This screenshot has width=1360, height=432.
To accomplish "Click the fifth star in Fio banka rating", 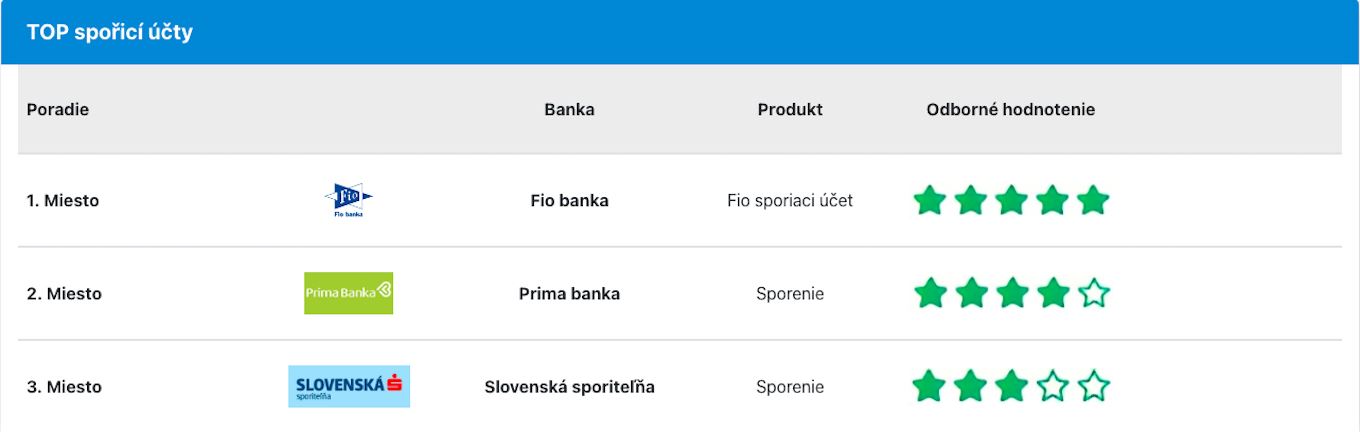I will tap(1093, 200).
